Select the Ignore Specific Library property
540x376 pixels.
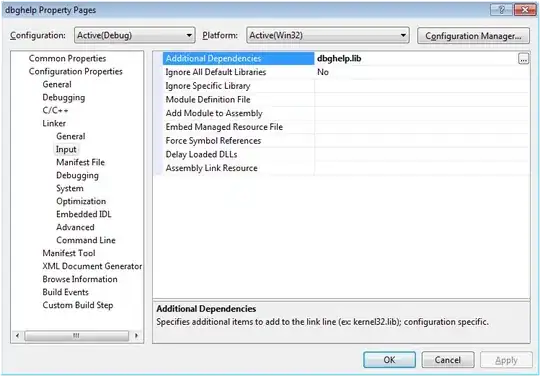point(238,86)
